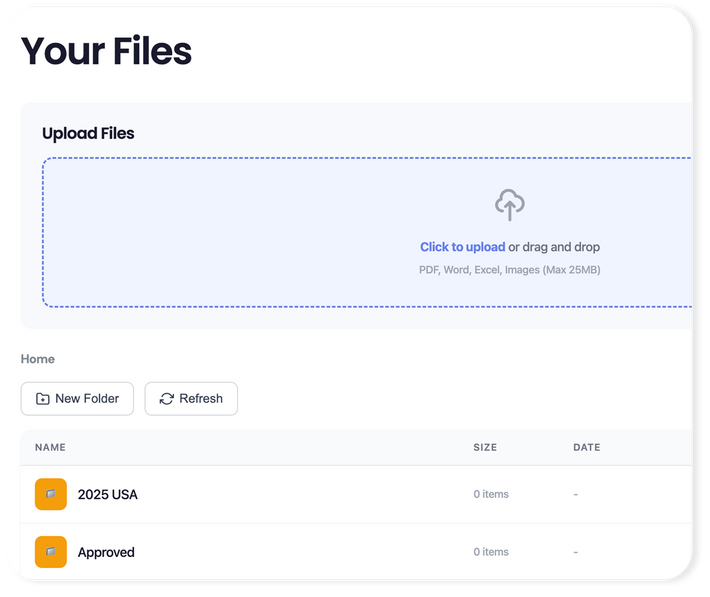Click the Refresh button's circular arrows icon
Viewport: 710px width, 597px height.
[166, 399]
